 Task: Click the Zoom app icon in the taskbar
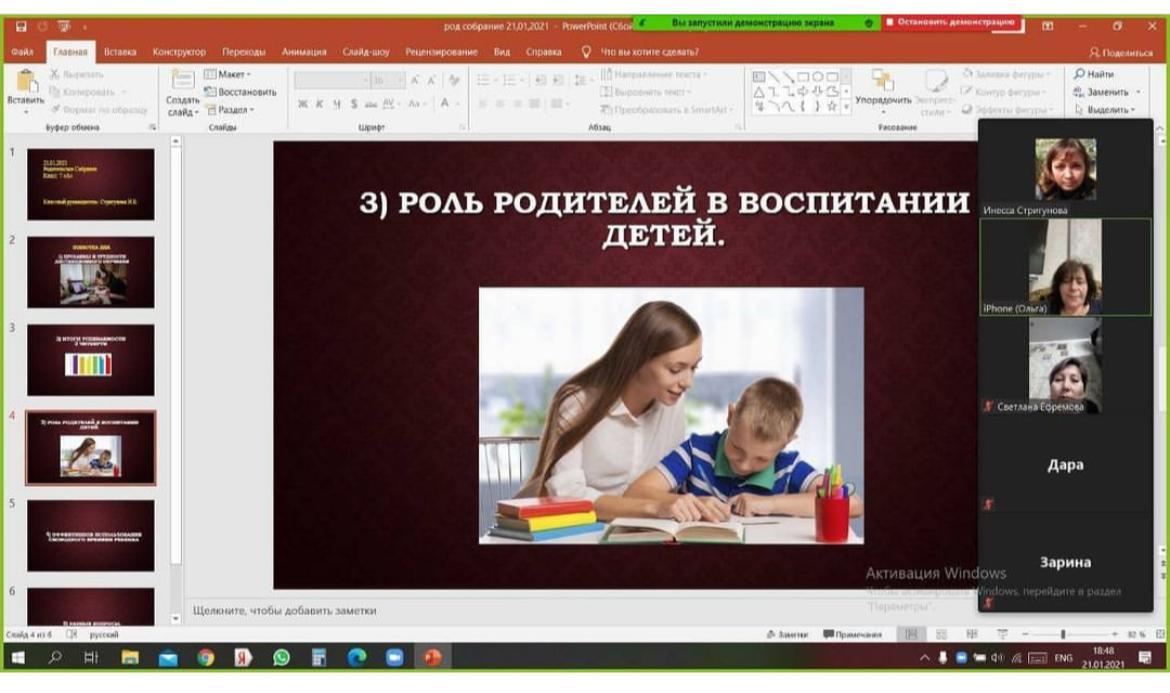[x=394, y=657]
